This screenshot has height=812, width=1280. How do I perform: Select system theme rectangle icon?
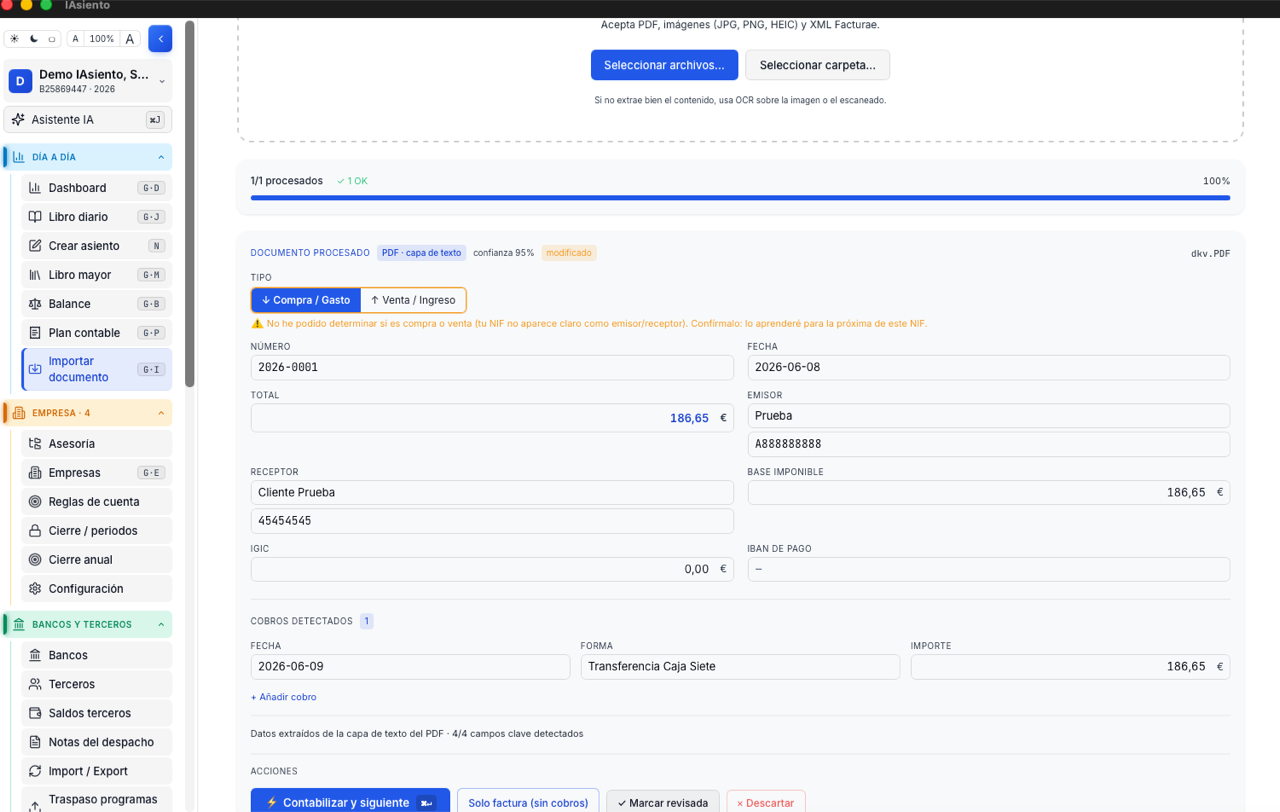coord(52,39)
